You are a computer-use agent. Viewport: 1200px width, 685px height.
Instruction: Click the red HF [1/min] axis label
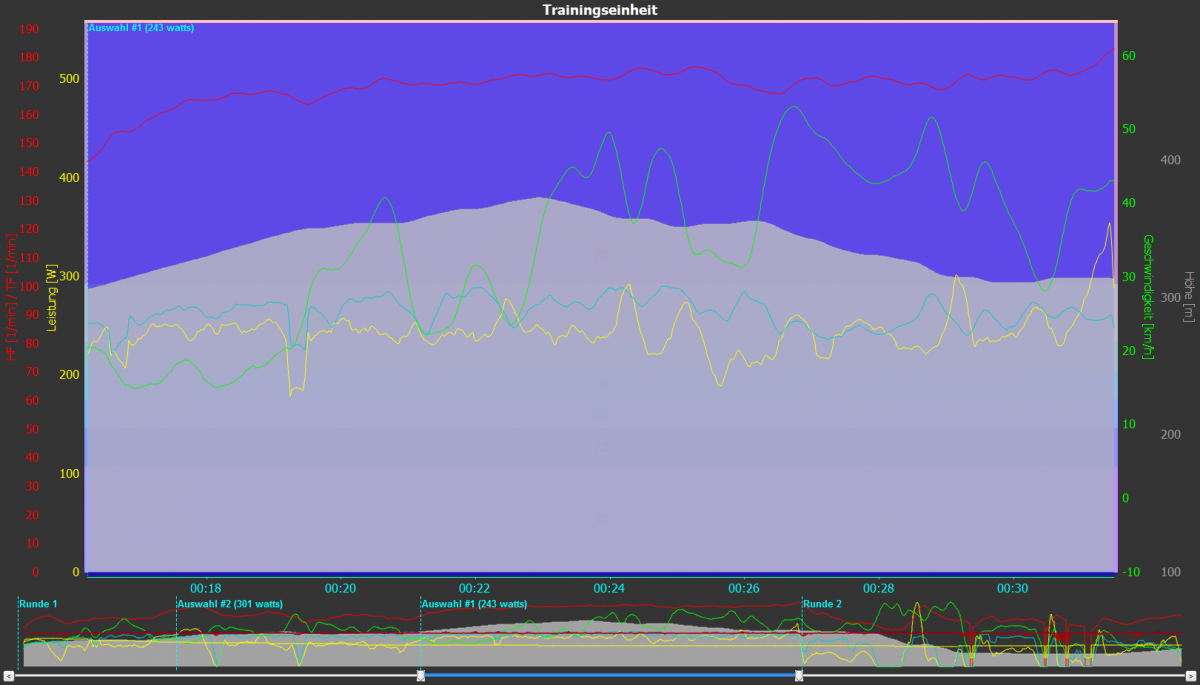tap(12, 300)
